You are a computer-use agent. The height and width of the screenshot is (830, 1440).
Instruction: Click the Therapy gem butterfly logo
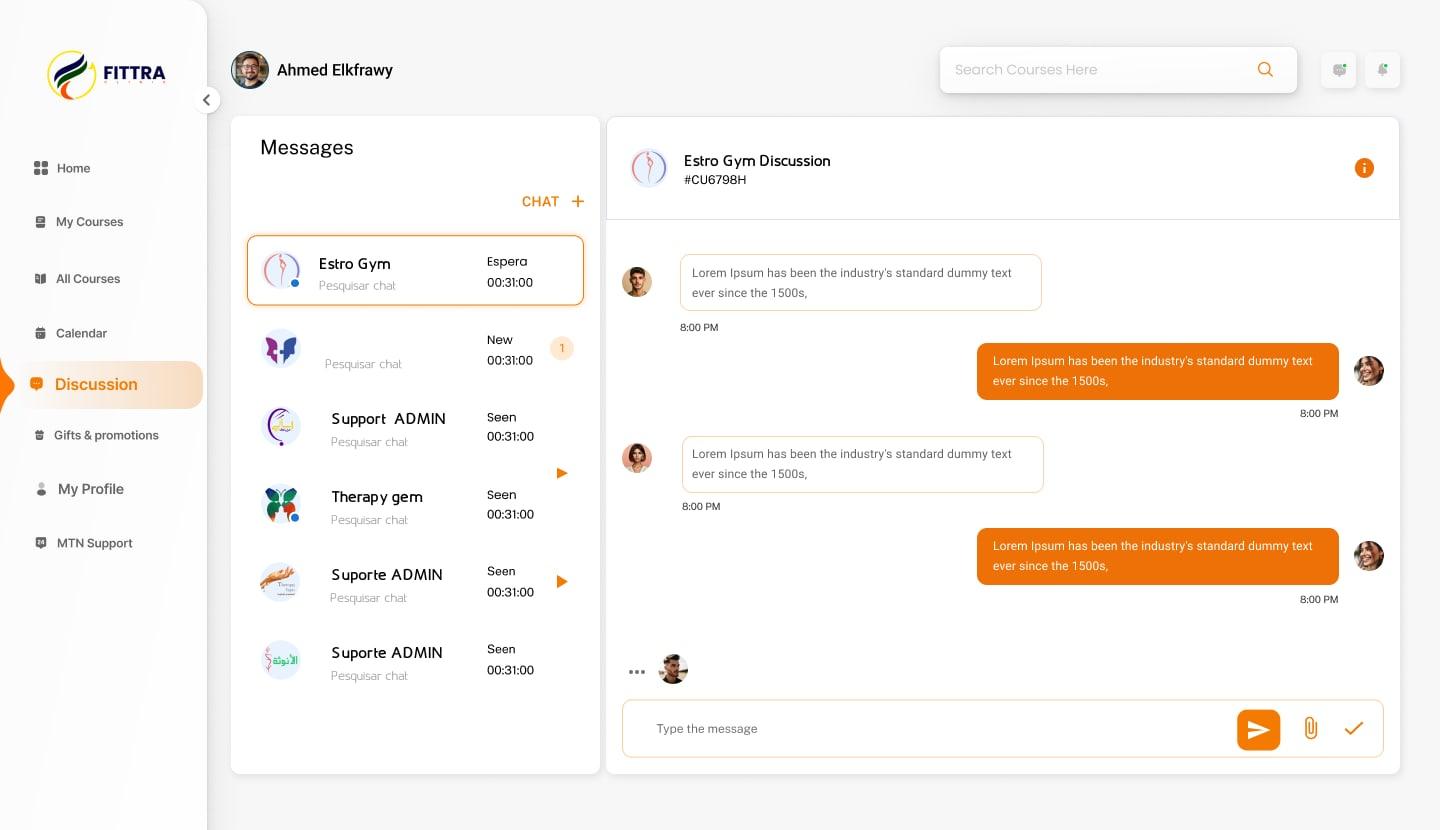[281, 505]
